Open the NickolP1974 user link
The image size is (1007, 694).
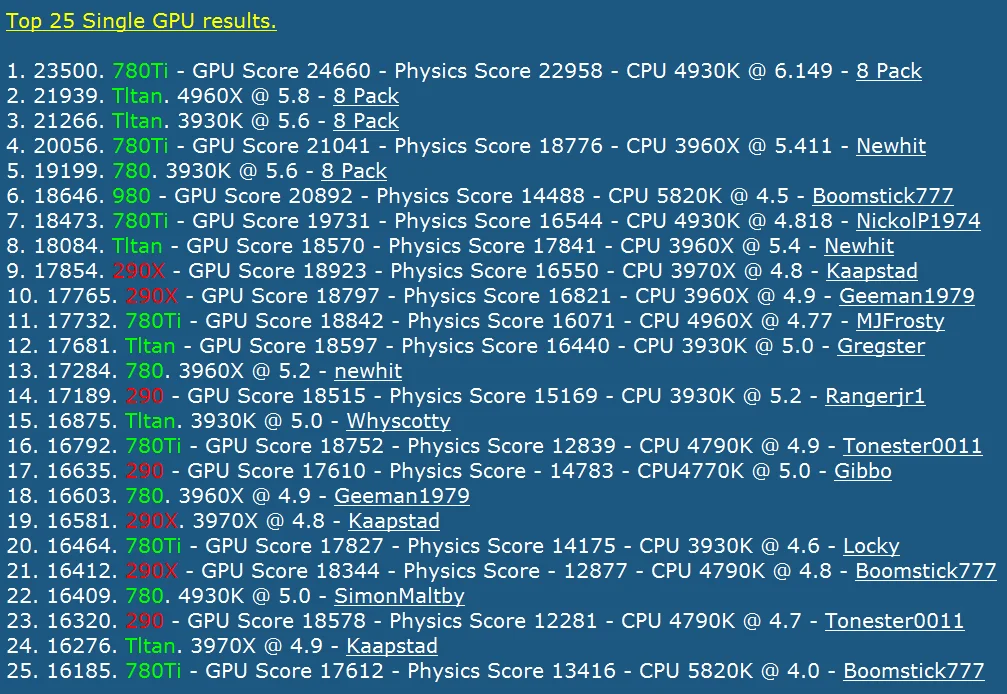(918, 221)
